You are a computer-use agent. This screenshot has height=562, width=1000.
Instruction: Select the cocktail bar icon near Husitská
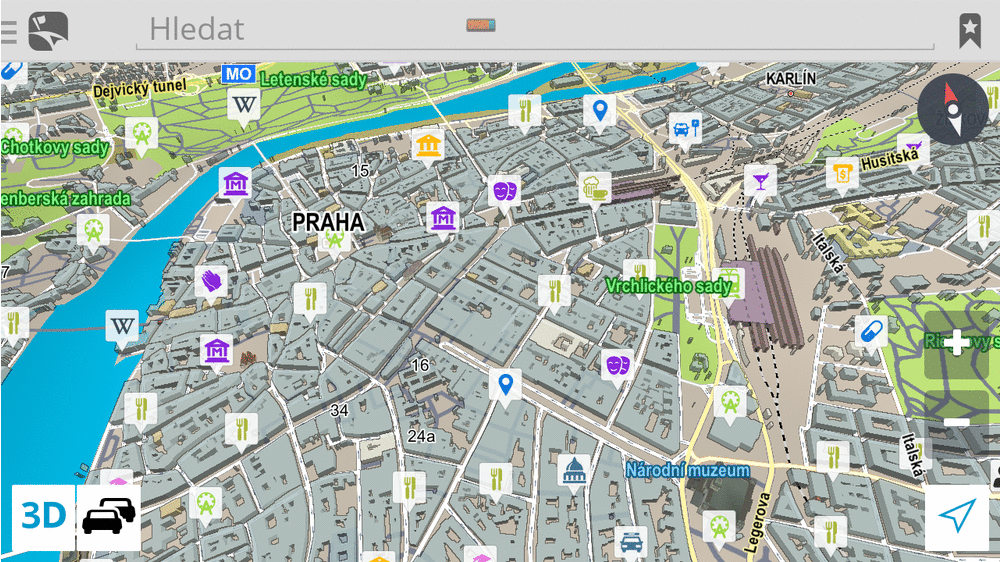click(x=760, y=181)
